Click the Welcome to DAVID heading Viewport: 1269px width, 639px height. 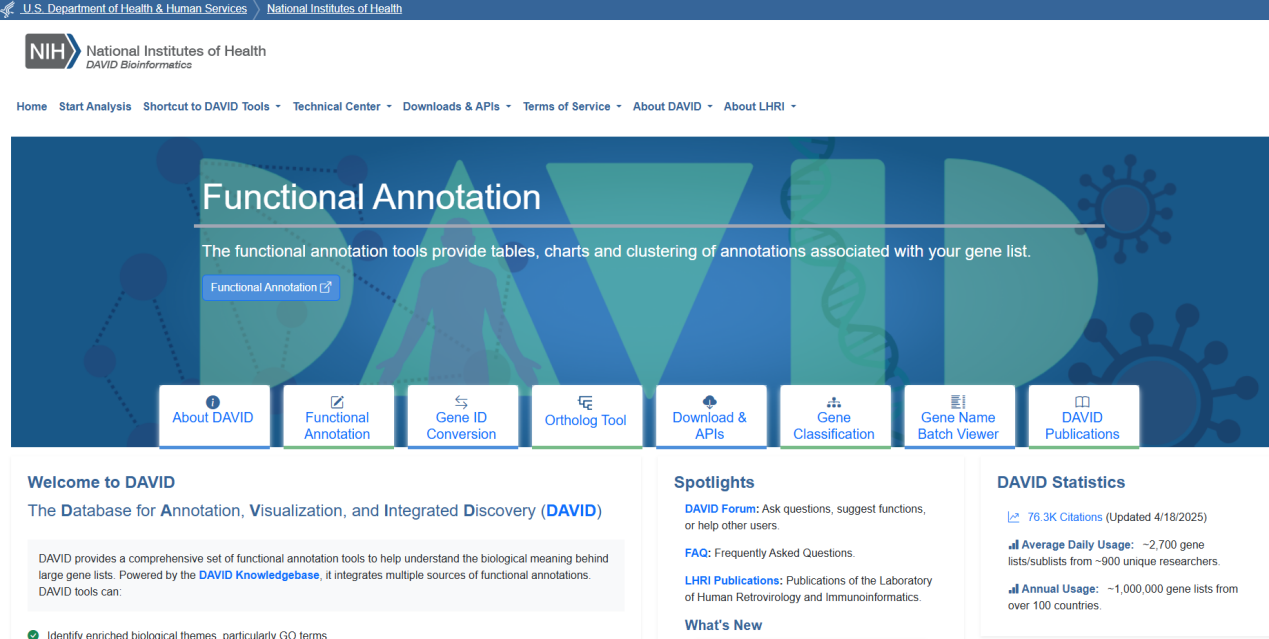pos(101,483)
